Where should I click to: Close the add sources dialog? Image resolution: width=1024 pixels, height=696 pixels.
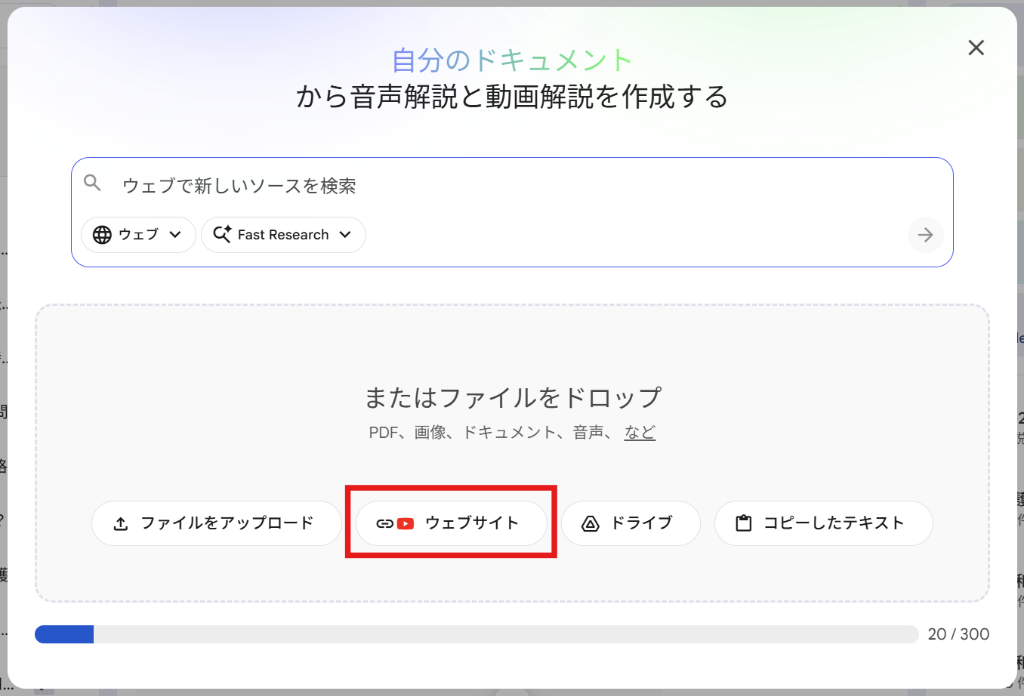(x=976, y=48)
